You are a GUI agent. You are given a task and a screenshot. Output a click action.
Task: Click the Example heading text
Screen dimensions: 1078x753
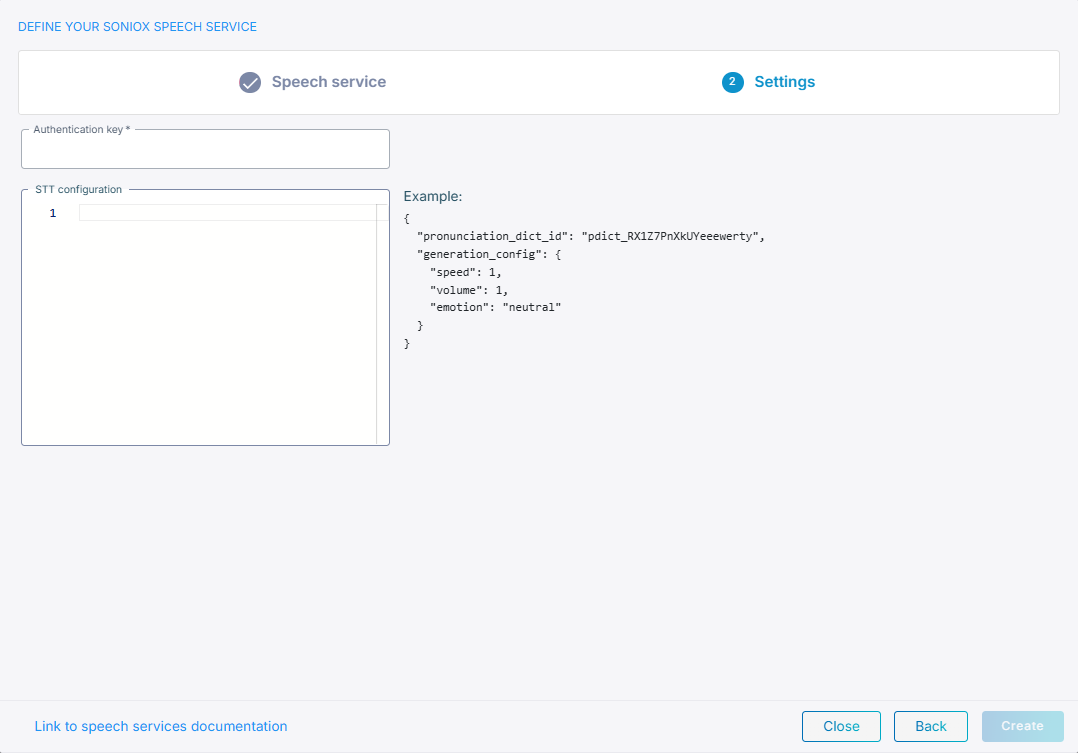432,197
